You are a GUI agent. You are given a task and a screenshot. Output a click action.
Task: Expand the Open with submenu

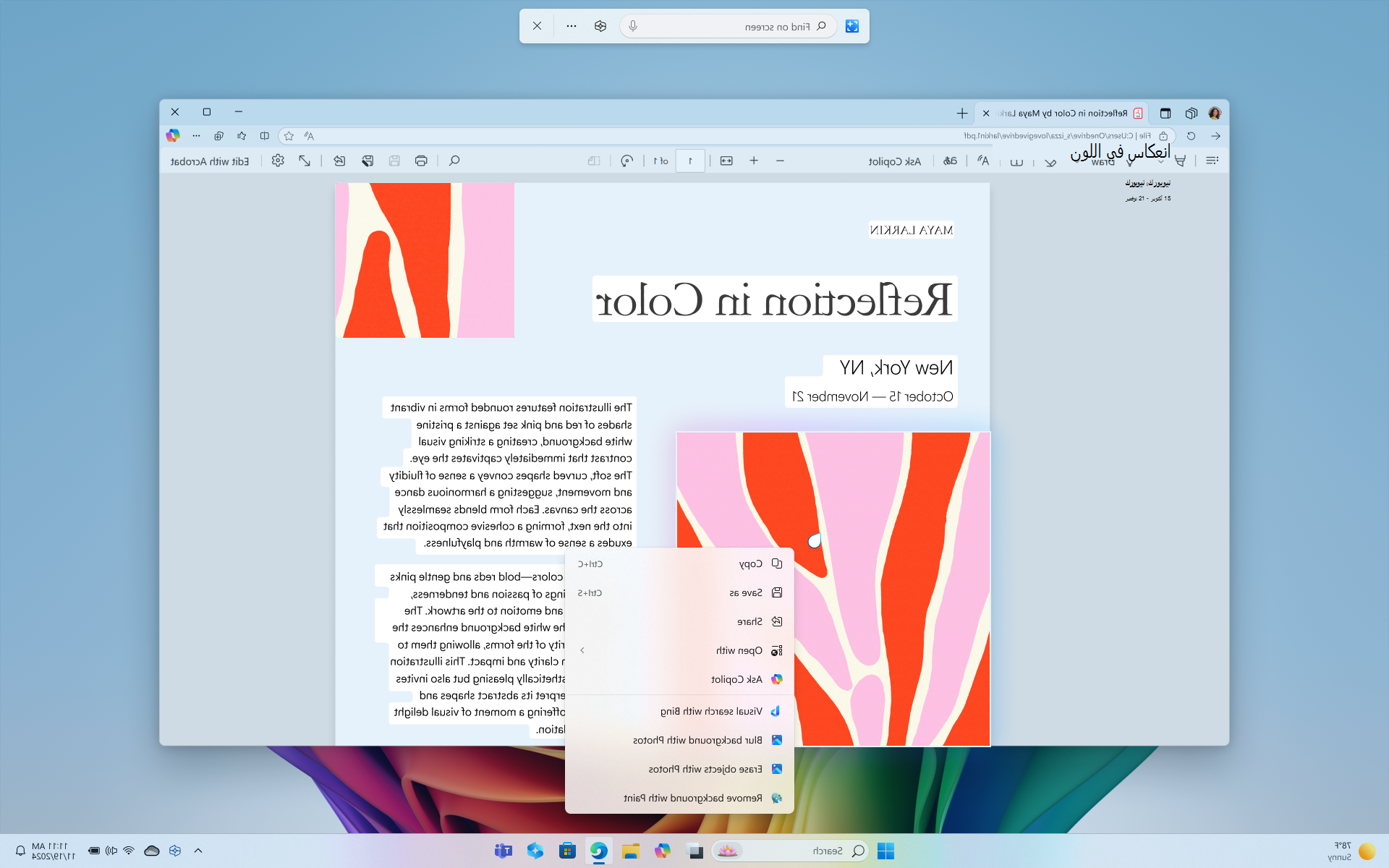click(680, 650)
